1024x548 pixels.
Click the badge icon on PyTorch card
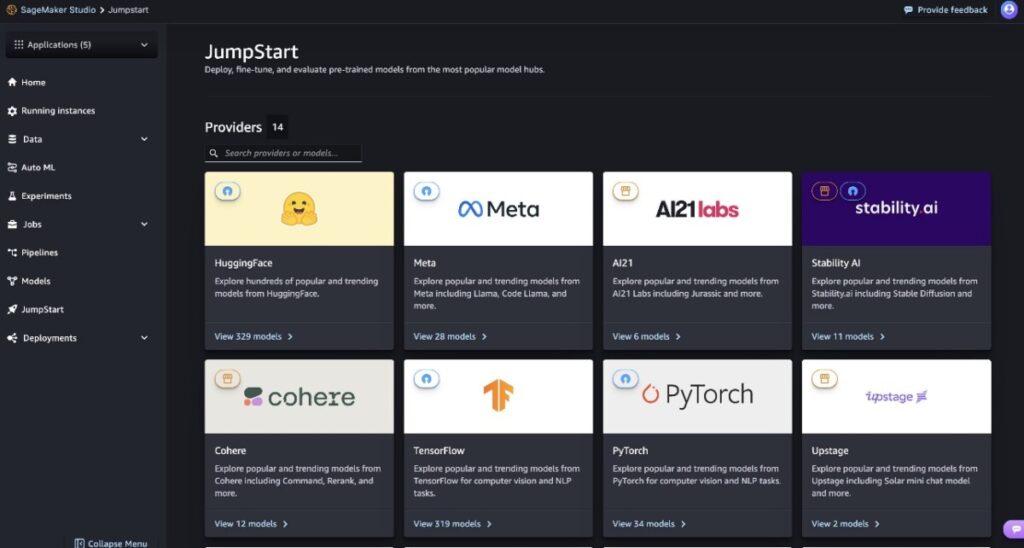point(626,379)
